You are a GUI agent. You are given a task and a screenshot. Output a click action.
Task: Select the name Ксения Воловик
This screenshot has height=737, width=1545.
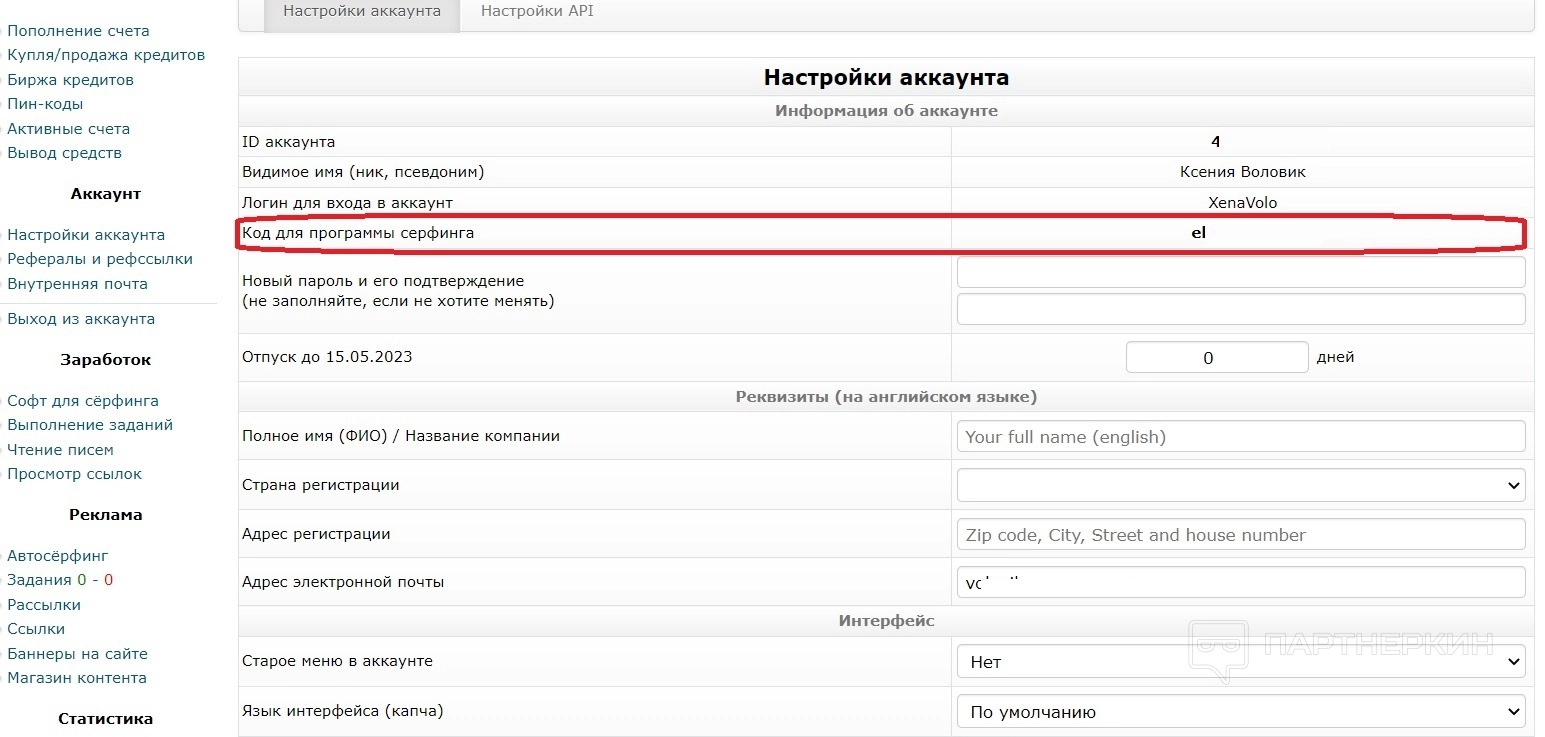[x=1242, y=172]
